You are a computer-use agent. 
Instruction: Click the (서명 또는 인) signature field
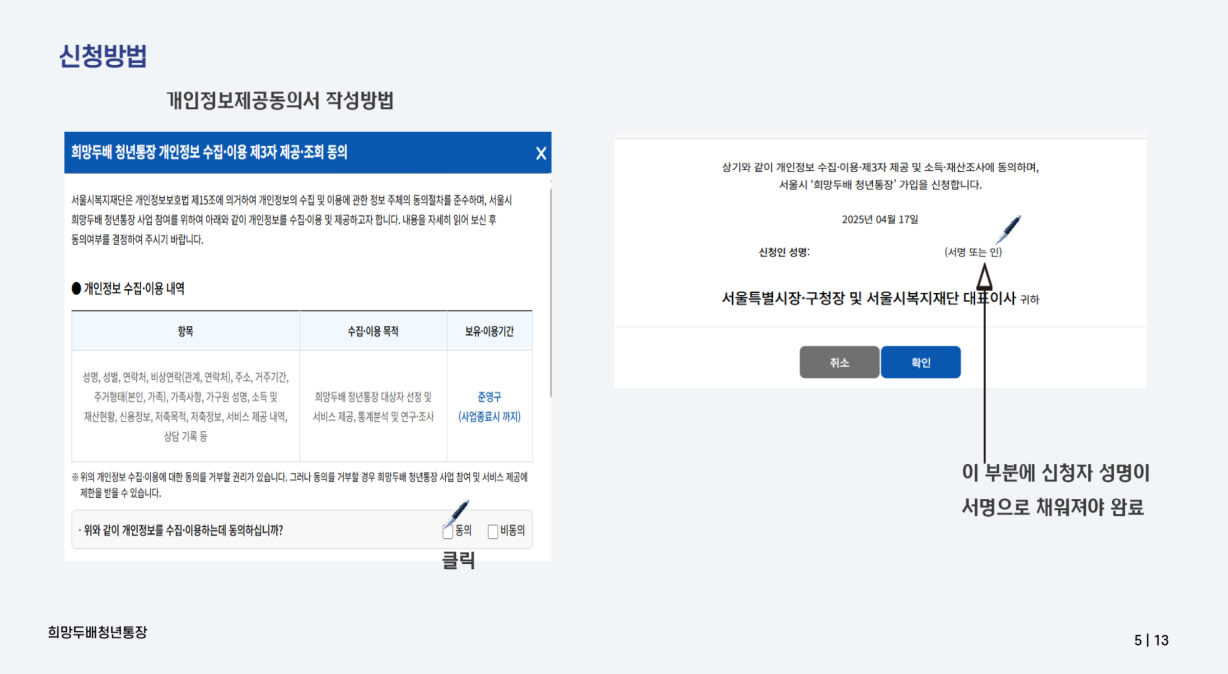972,252
